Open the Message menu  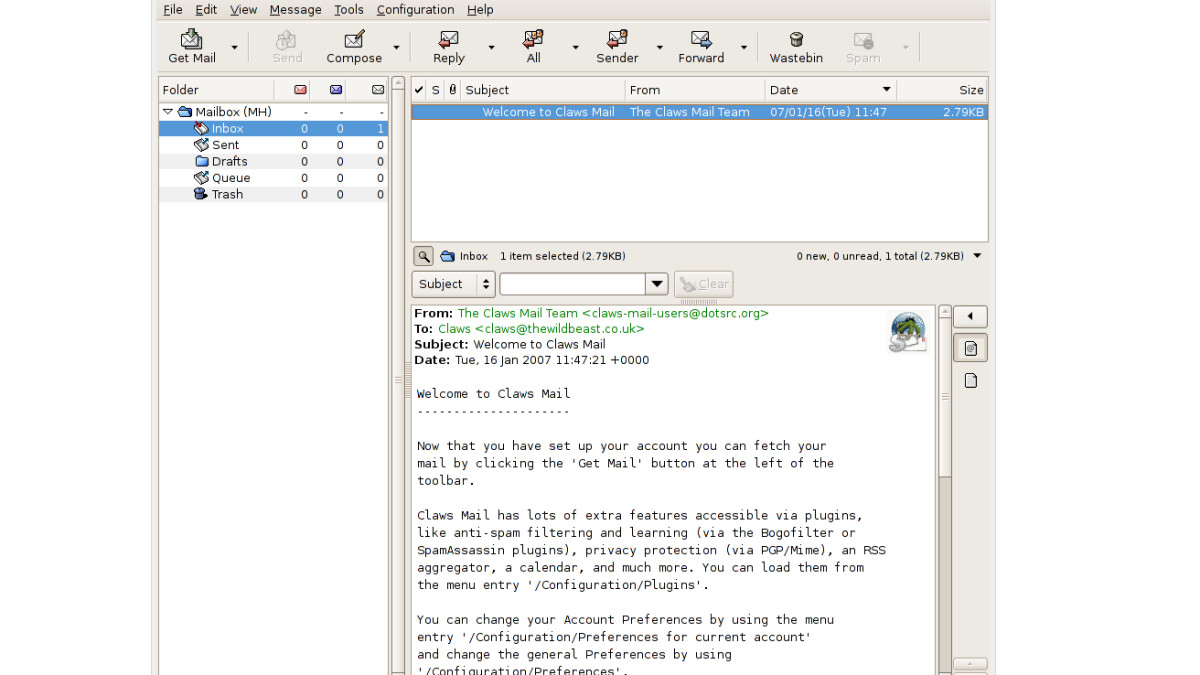coord(295,10)
